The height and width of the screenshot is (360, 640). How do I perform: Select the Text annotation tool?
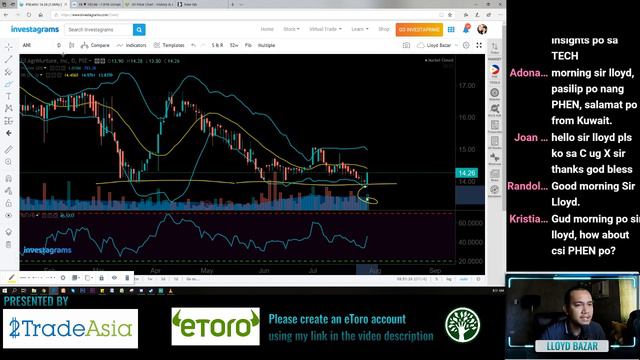9,96
